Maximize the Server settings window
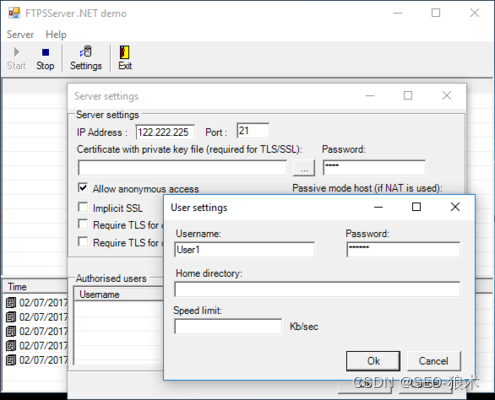Image resolution: width=495 pixels, height=400 pixels. click(x=408, y=96)
